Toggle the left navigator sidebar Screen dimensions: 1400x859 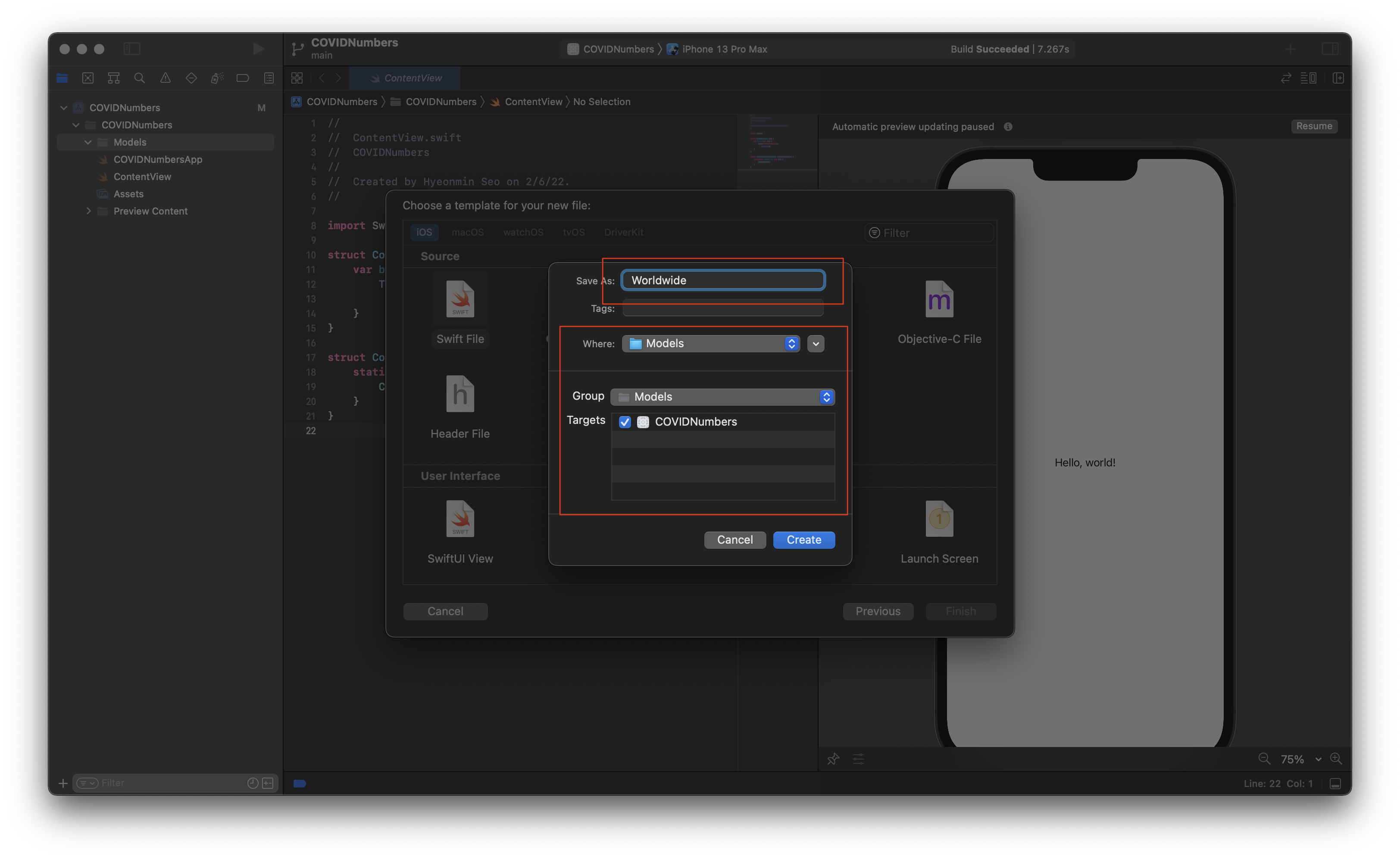[132, 49]
